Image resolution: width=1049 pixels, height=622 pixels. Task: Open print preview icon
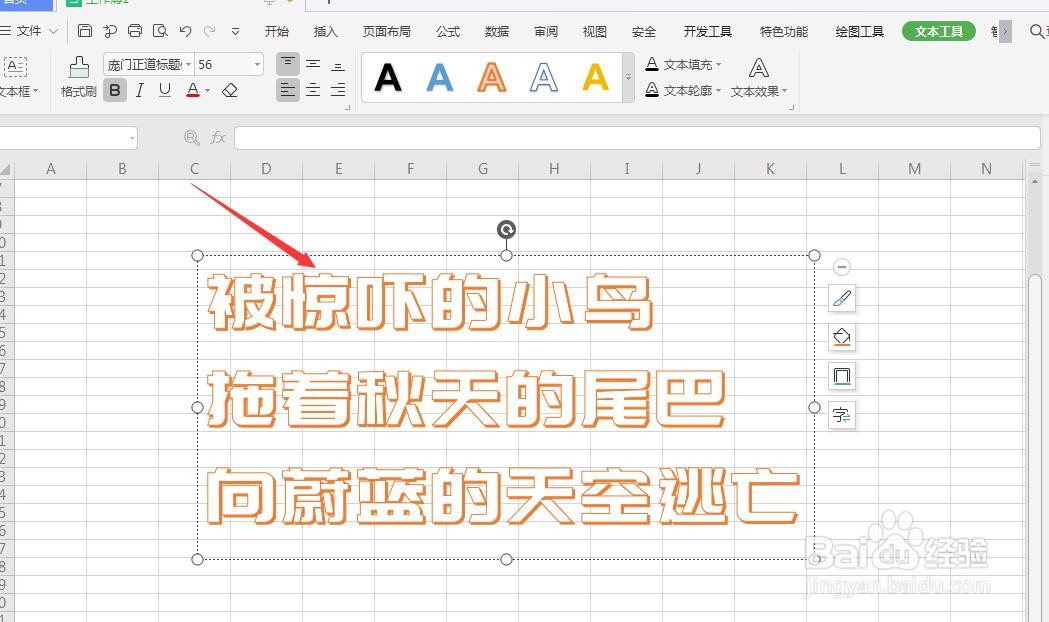click(x=160, y=31)
